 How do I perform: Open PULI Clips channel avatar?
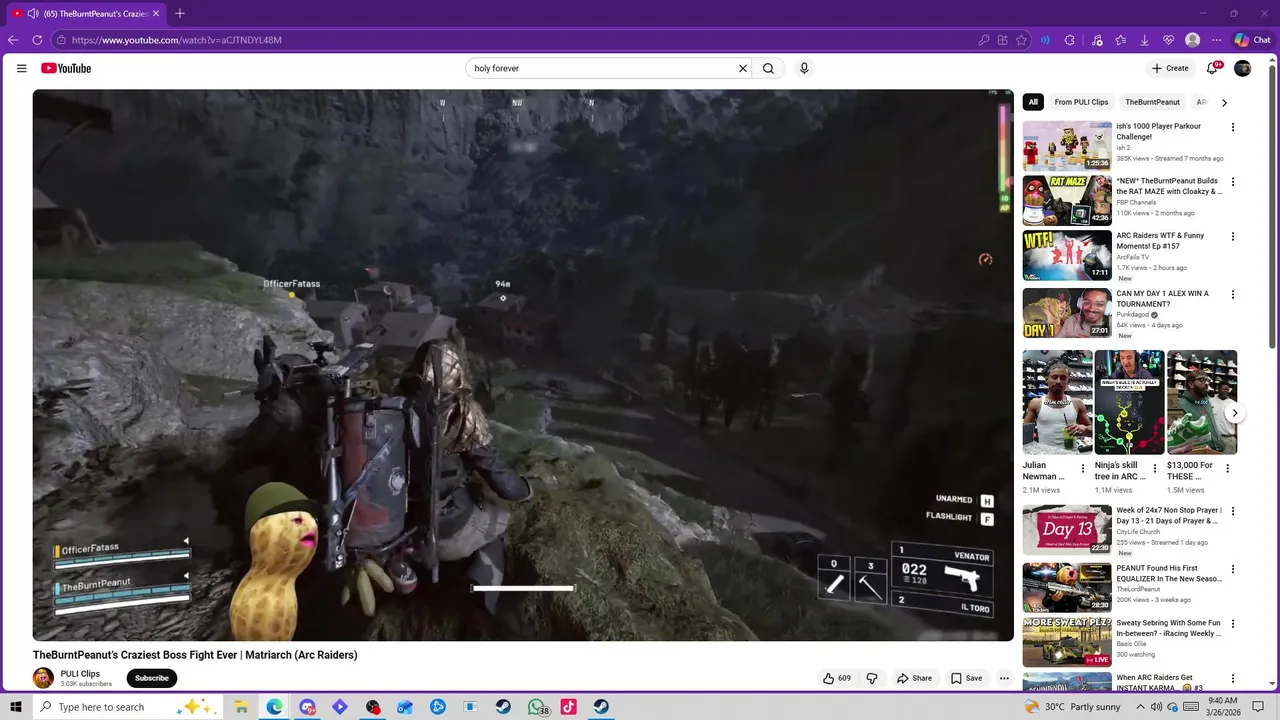coord(43,678)
